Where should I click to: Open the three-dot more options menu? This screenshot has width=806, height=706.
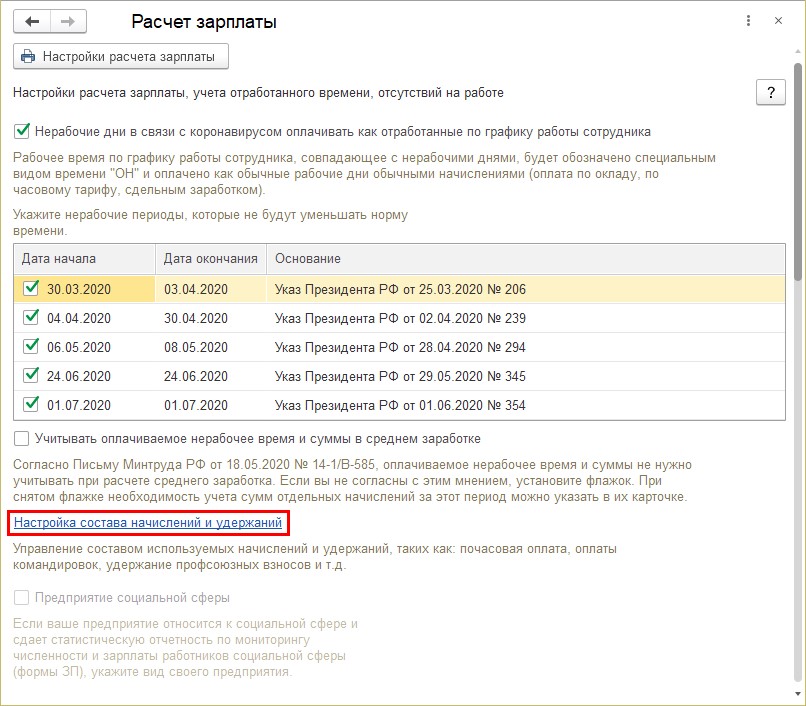(748, 21)
